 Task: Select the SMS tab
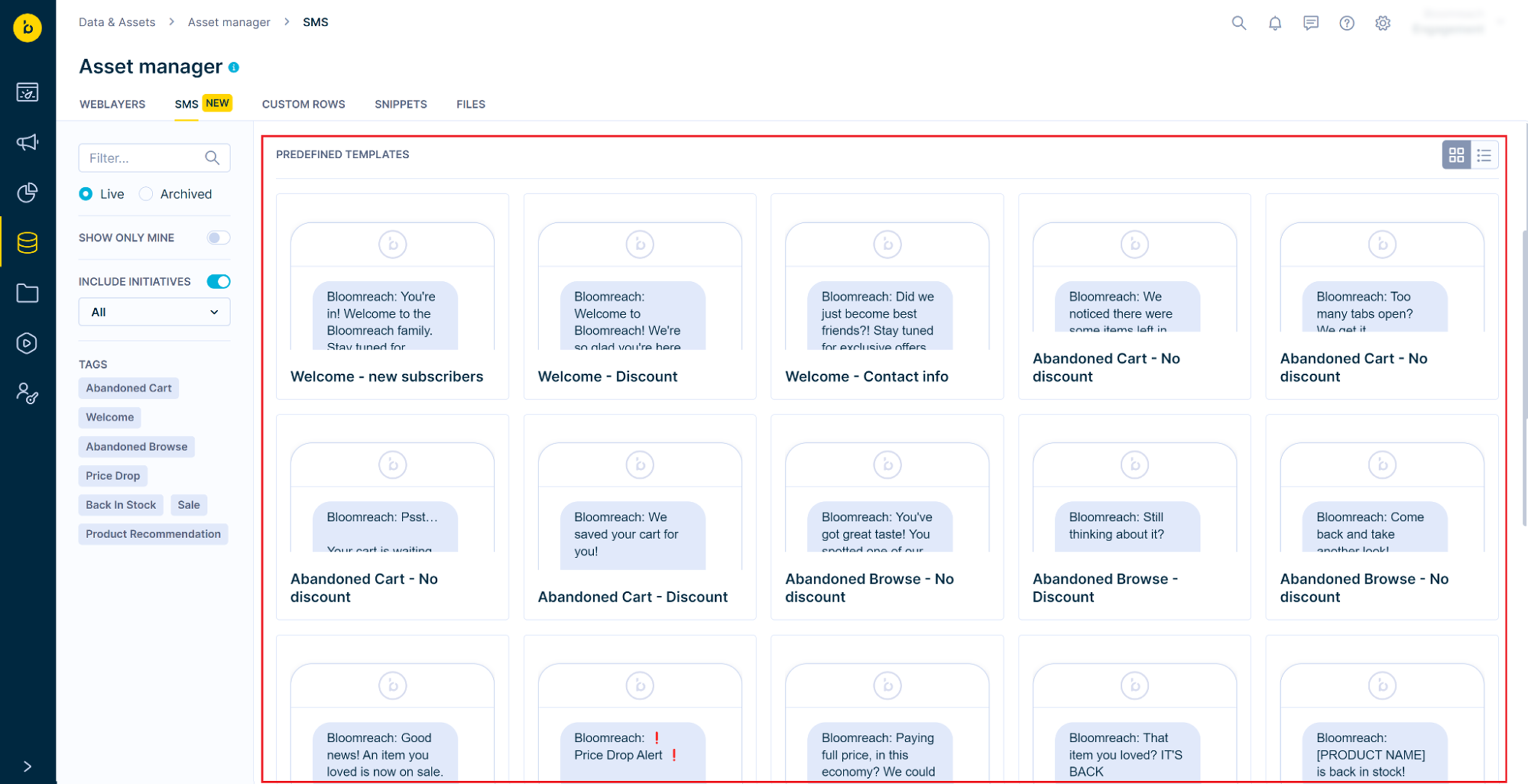coord(186,104)
